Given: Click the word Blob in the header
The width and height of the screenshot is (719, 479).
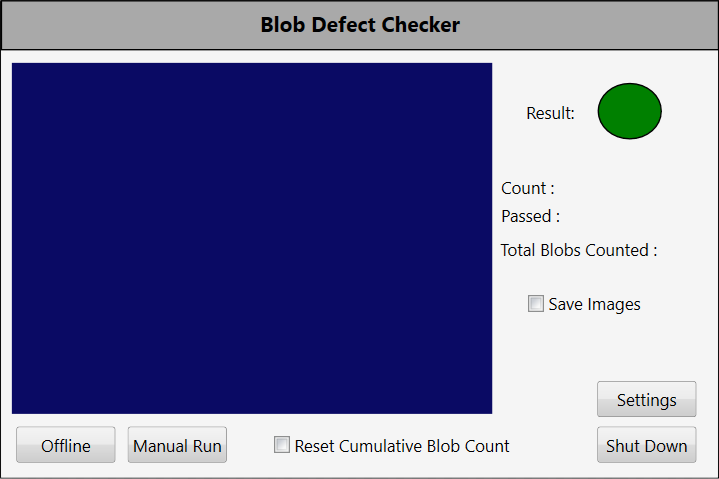Looking at the screenshot, I should [283, 25].
